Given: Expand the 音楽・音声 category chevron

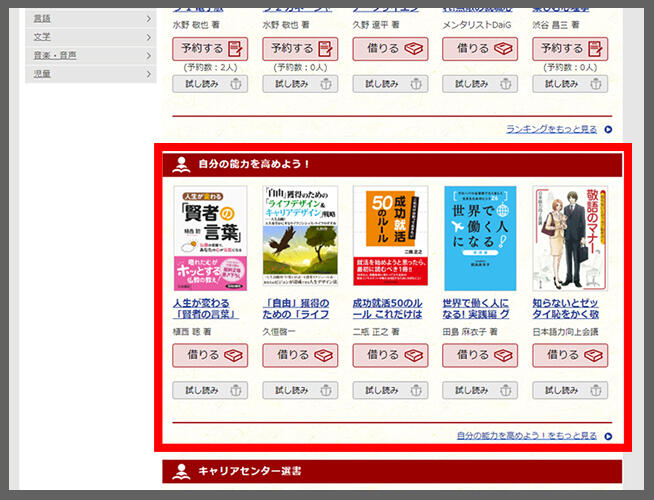Looking at the screenshot, I should (x=148, y=55).
